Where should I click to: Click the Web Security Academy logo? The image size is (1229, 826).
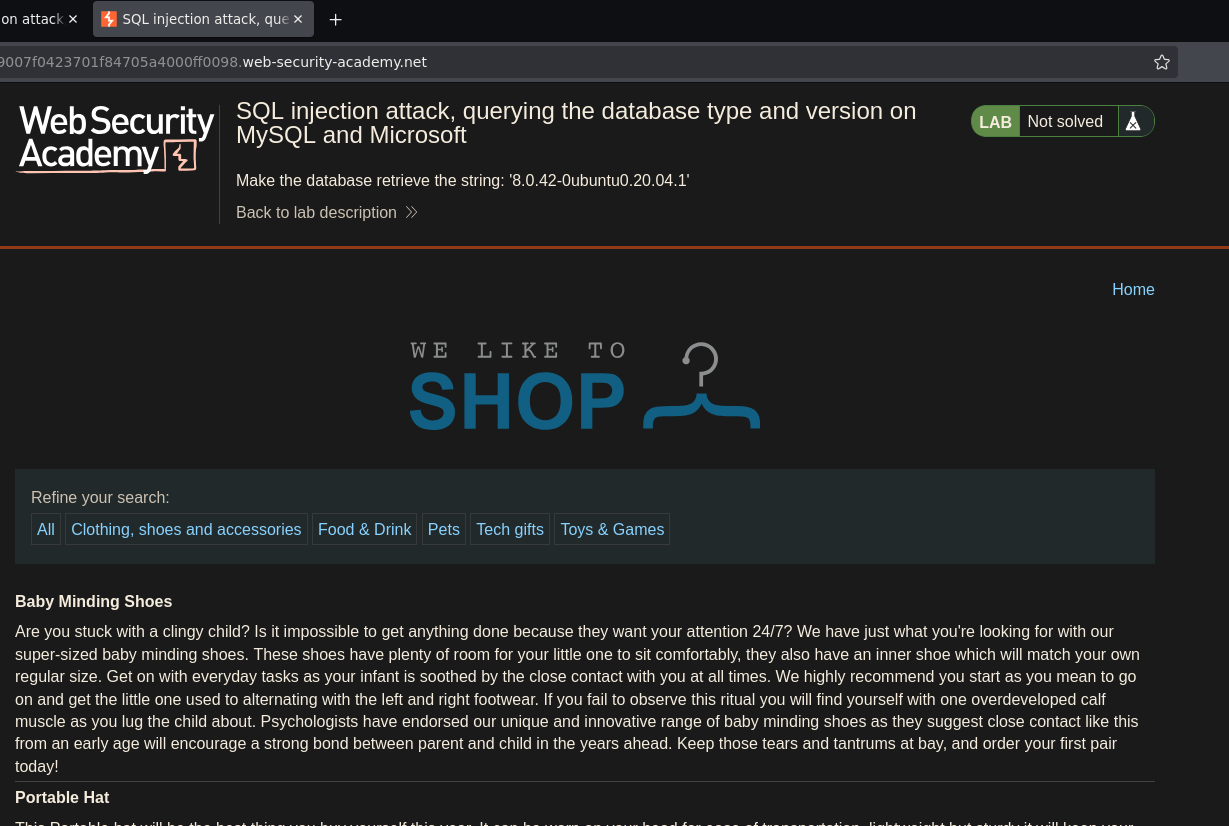coord(116,139)
